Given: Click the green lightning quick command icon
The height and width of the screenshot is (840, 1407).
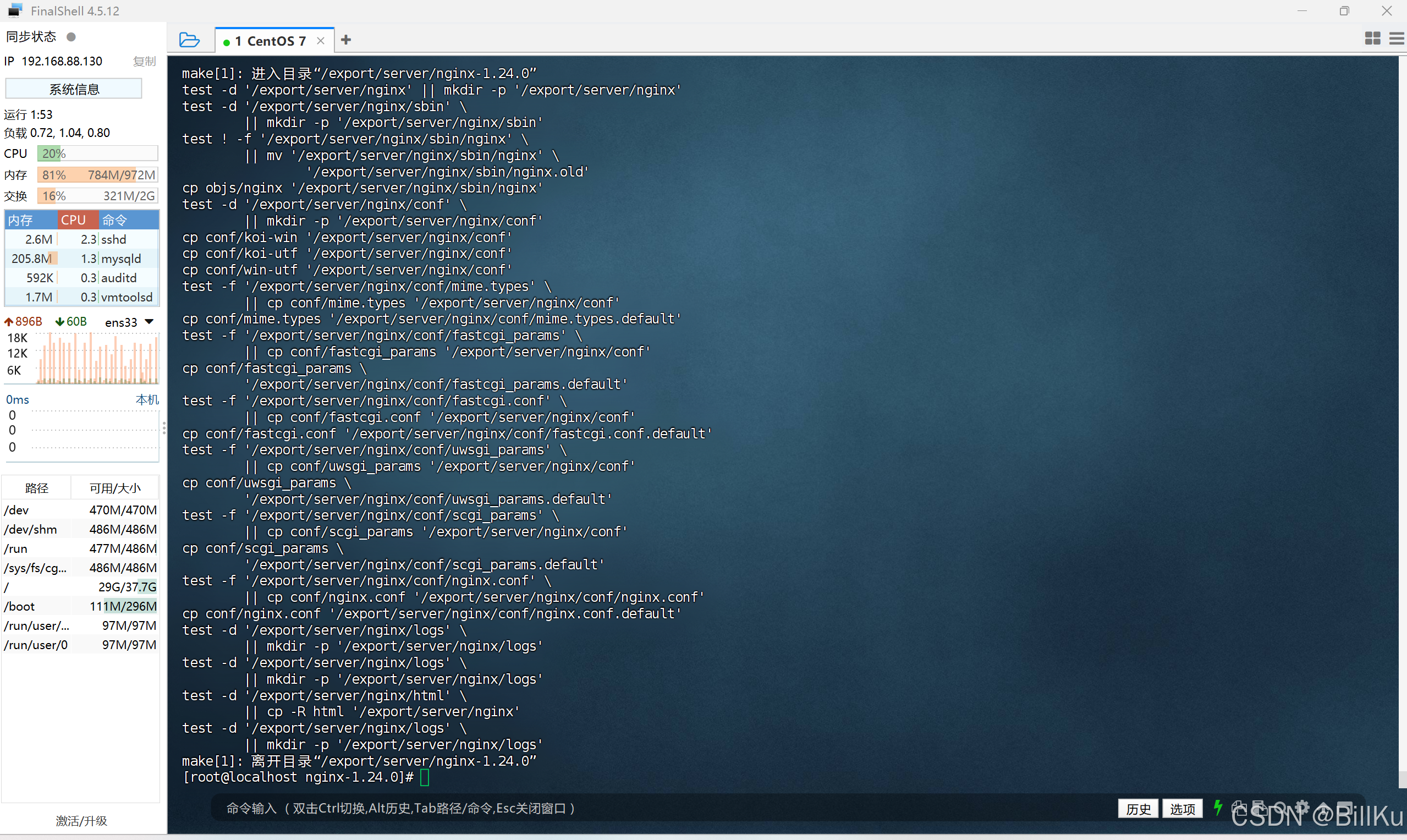Looking at the screenshot, I should (x=1217, y=808).
